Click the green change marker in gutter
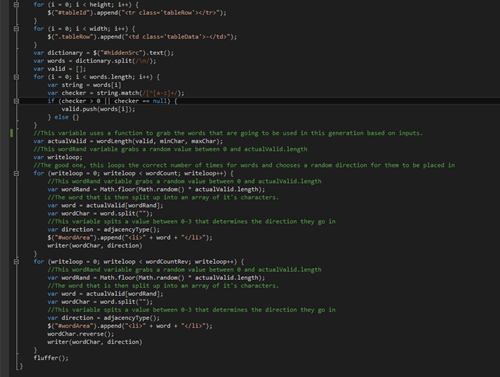500x377 pixels. (12, 133)
